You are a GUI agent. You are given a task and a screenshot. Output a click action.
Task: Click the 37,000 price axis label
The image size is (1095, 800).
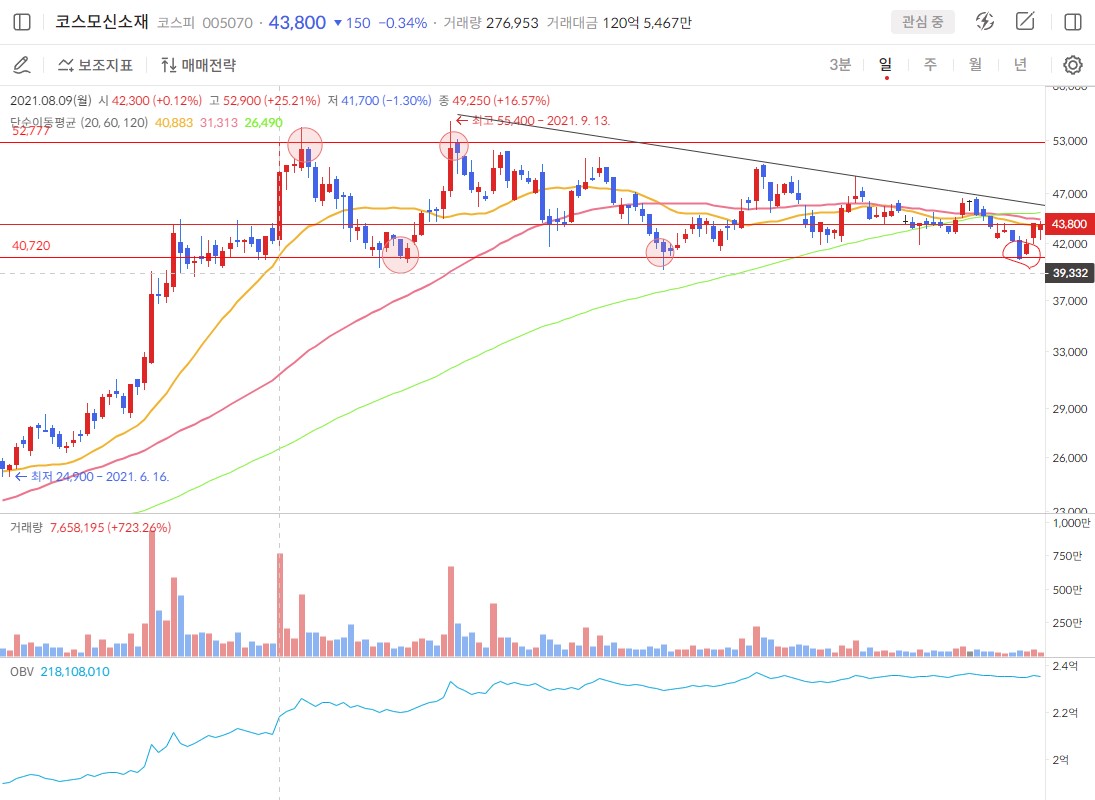tap(1070, 301)
